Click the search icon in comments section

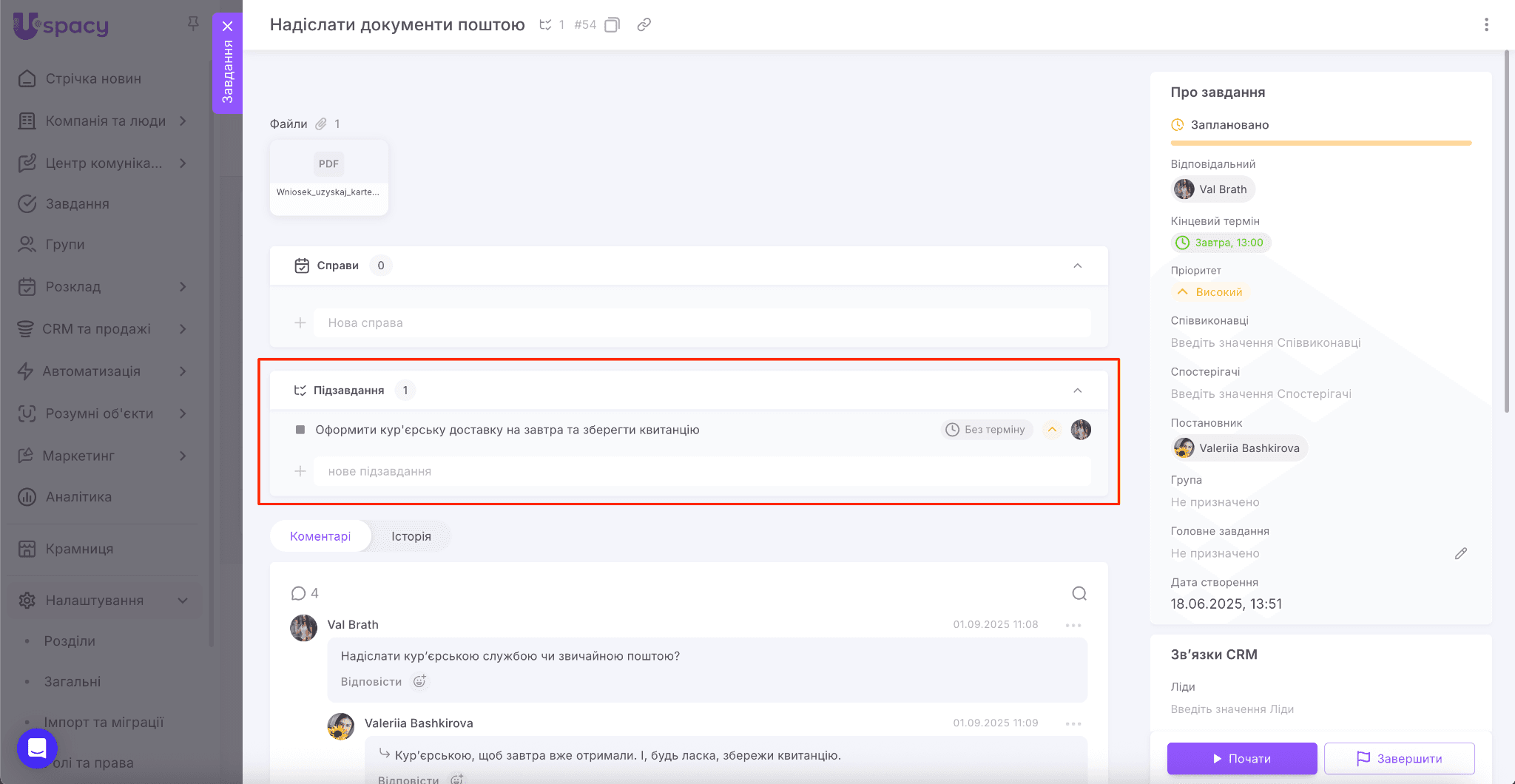[1079, 593]
